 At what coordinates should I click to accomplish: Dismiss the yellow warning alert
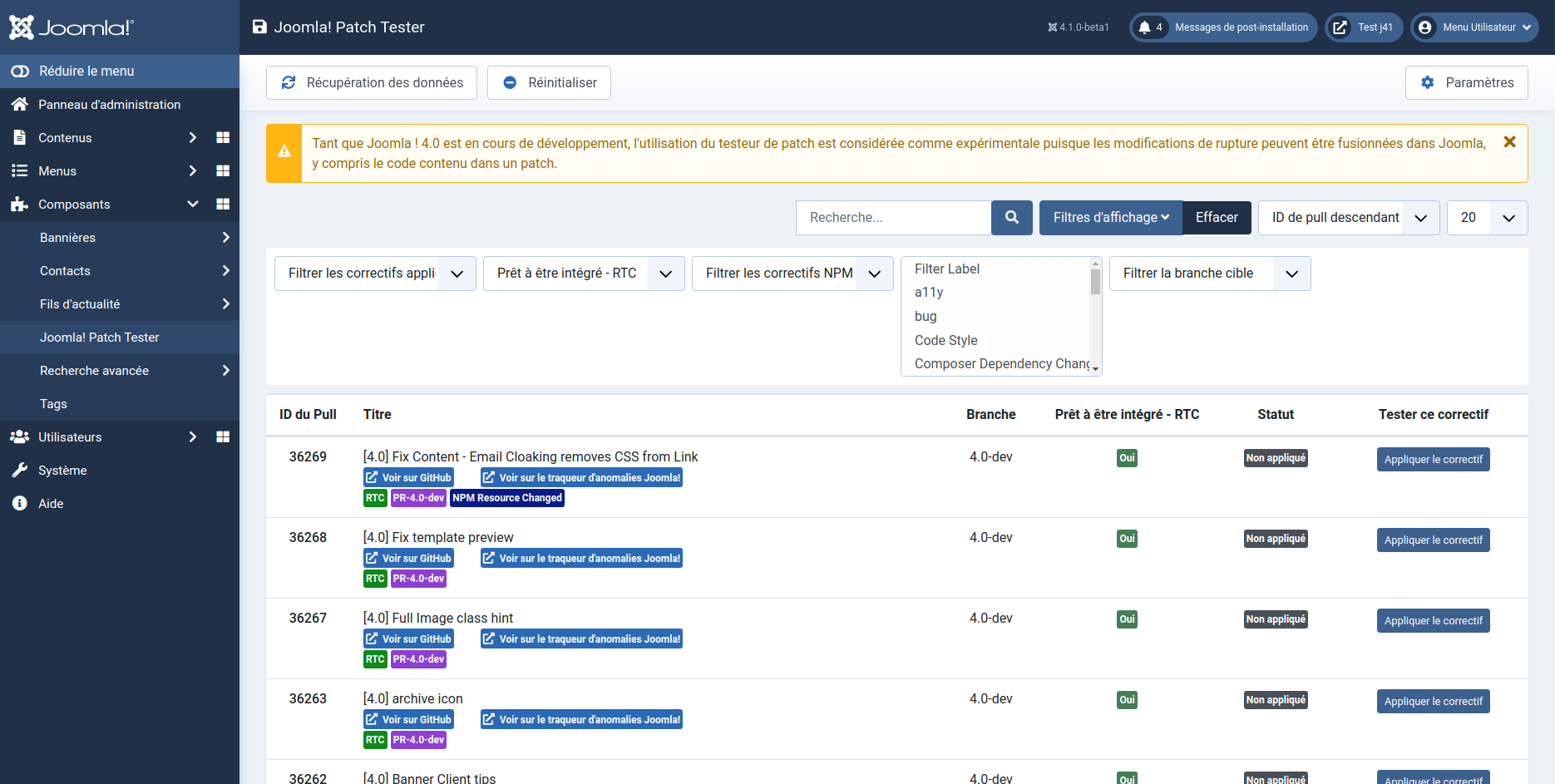(x=1510, y=142)
